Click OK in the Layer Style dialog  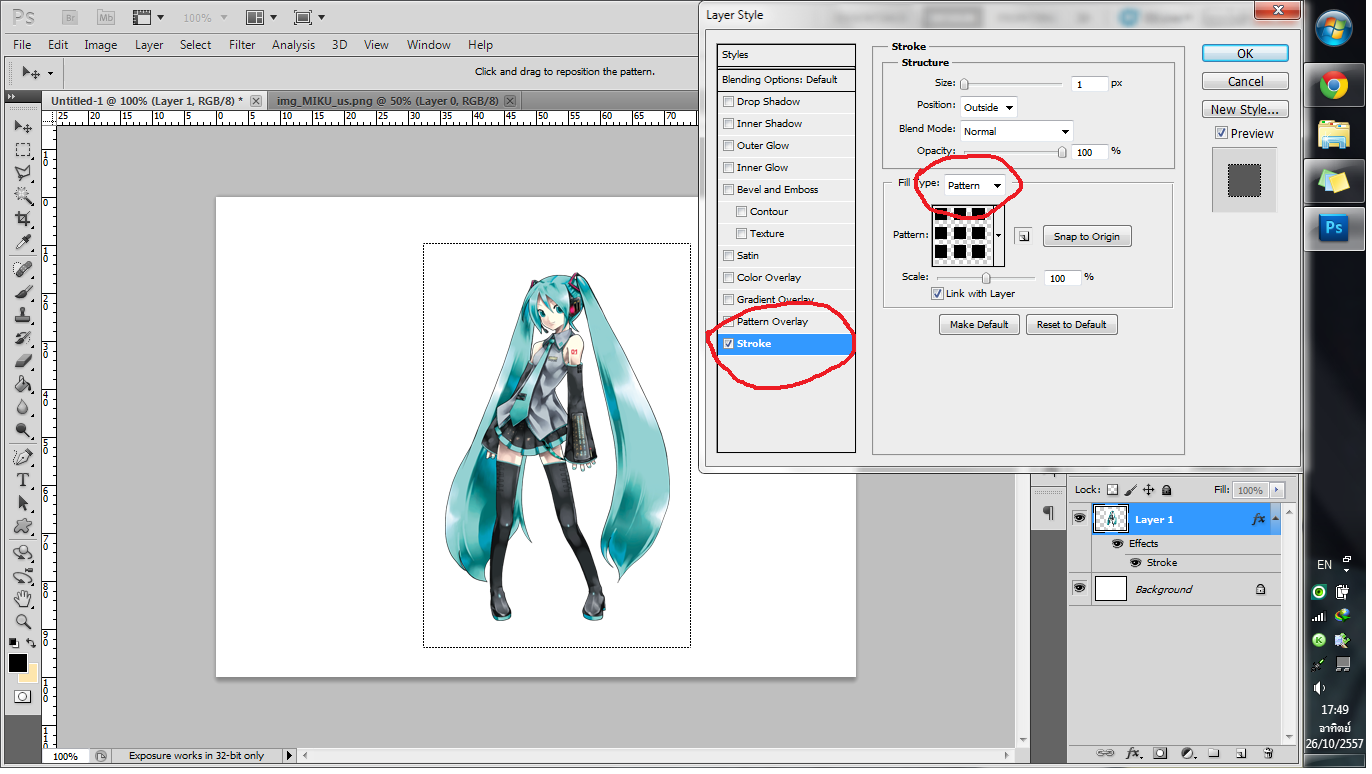coord(1245,54)
